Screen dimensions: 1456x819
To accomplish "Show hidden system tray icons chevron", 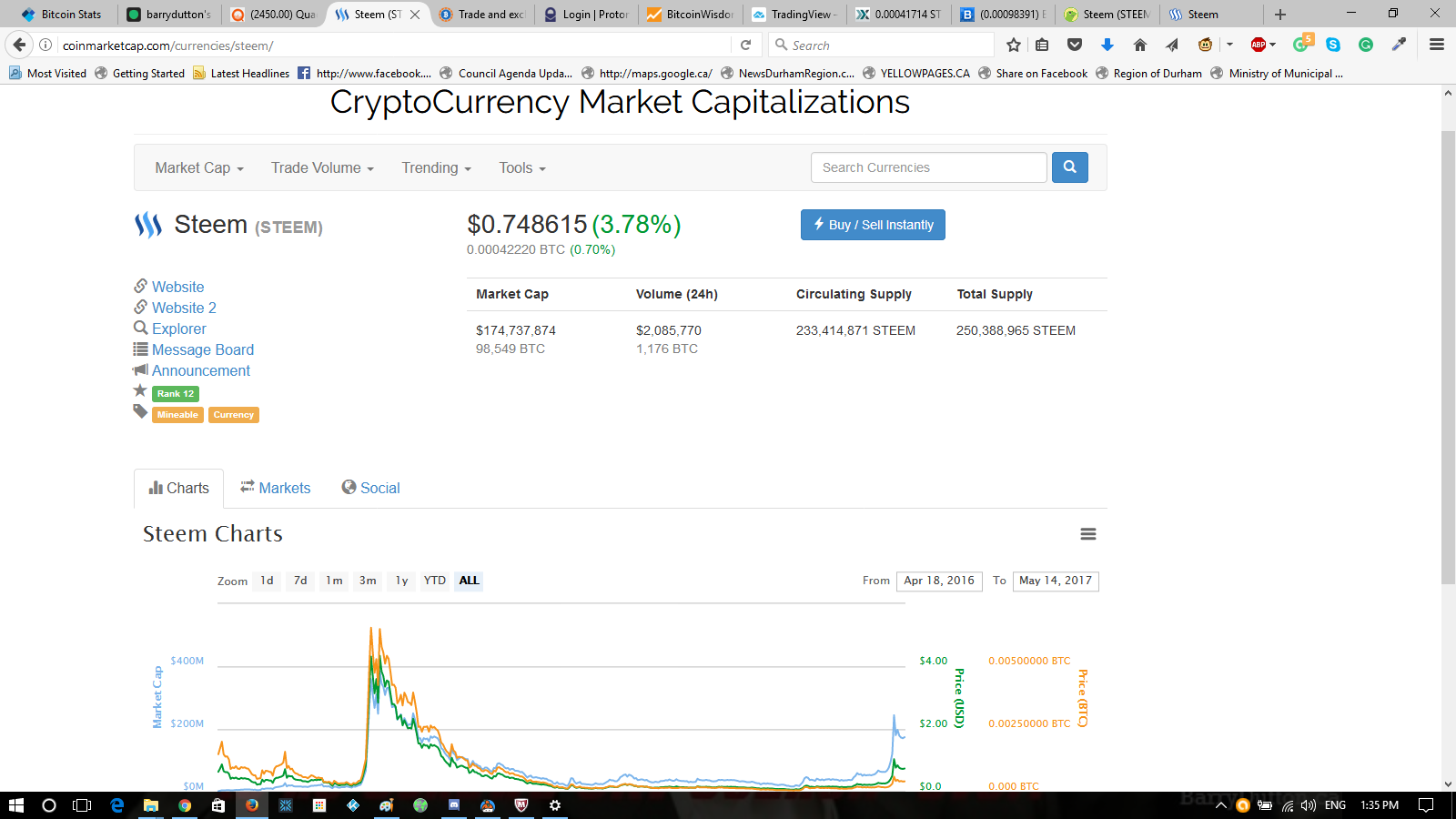I will click(x=1220, y=805).
